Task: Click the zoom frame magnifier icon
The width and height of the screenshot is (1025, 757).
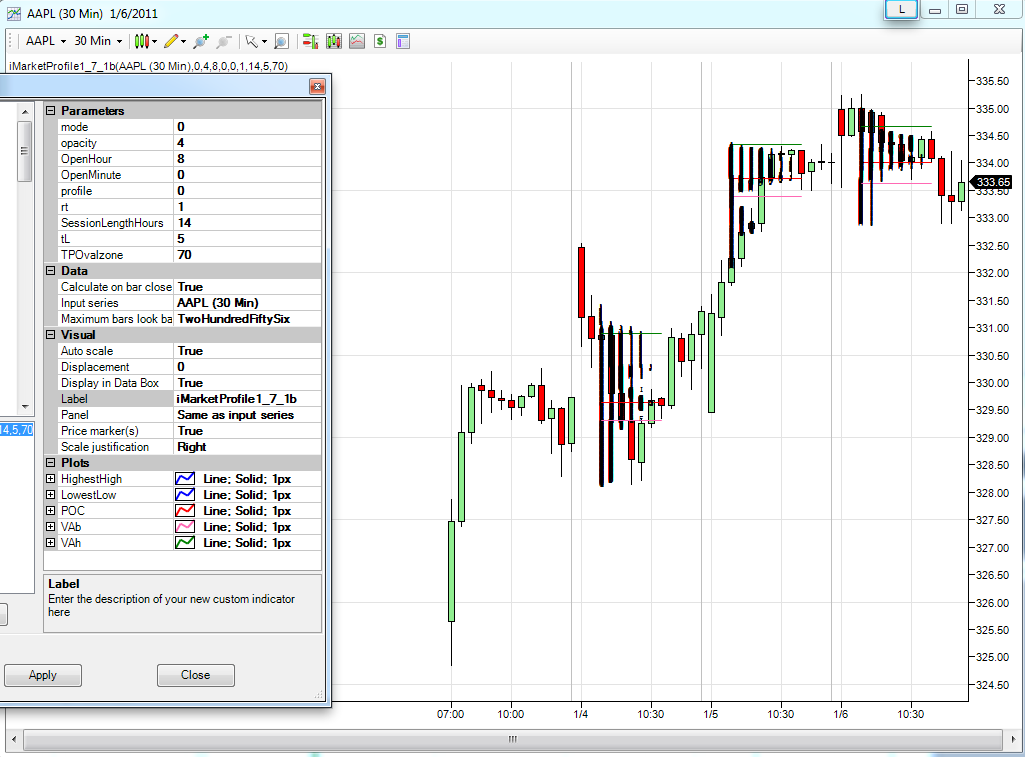Action: pyautogui.click(x=281, y=41)
